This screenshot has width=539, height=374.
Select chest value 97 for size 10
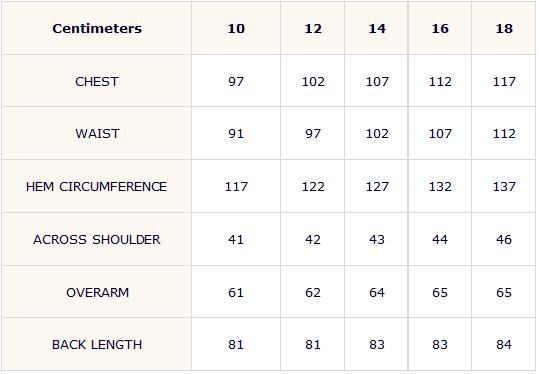click(x=236, y=81)
